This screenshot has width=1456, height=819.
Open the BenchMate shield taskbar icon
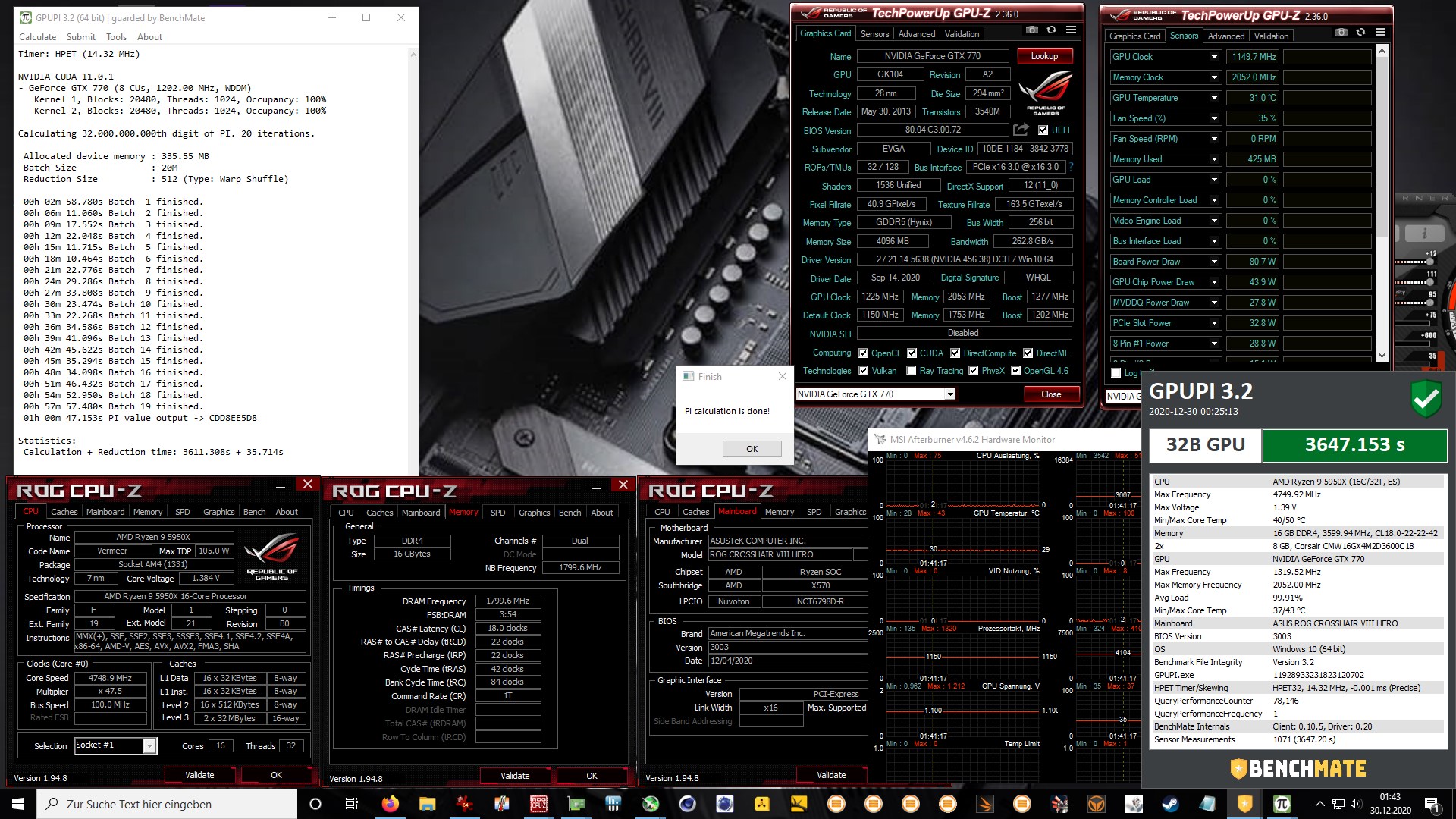(x=1244, y=804)
